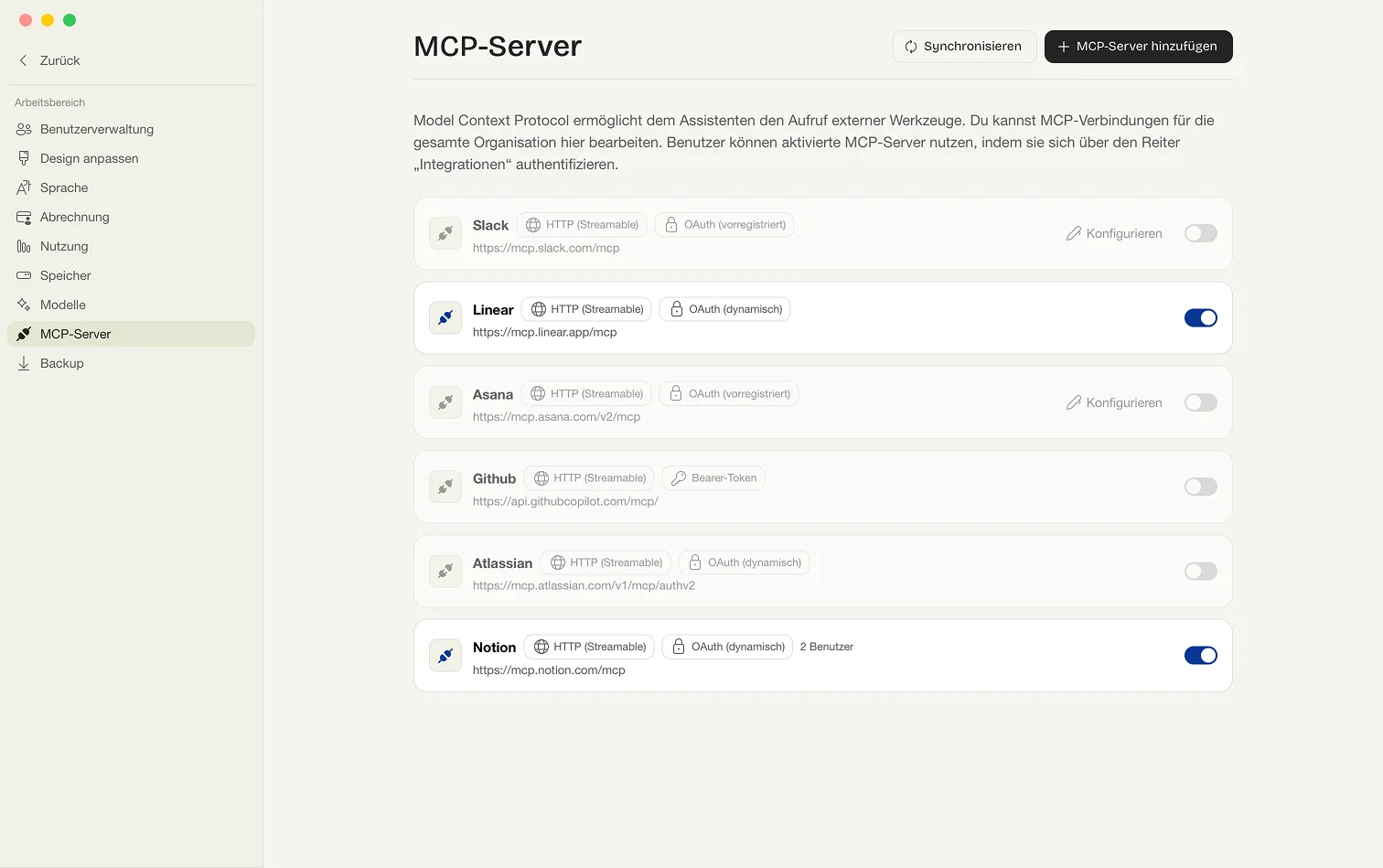Viewport: 1383px width, 868px height.
Task: Click the back chevron arrow icon
Action: click(24, 60)
